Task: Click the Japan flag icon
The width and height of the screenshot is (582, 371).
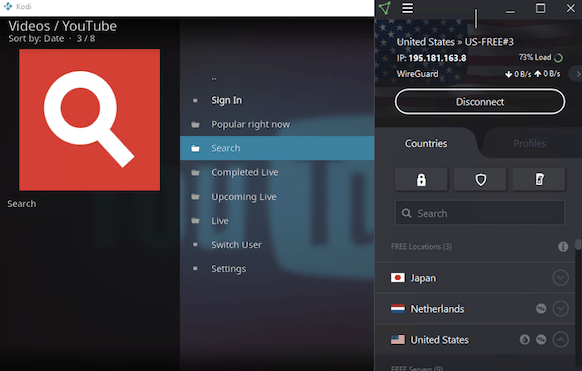Action: pyautogui.click(x=398, y=278)
